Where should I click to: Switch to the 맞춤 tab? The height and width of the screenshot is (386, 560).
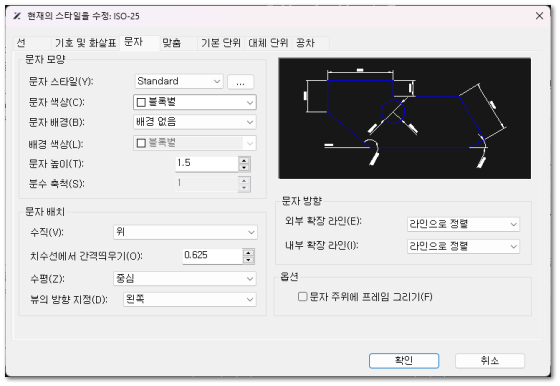[178, 43]
